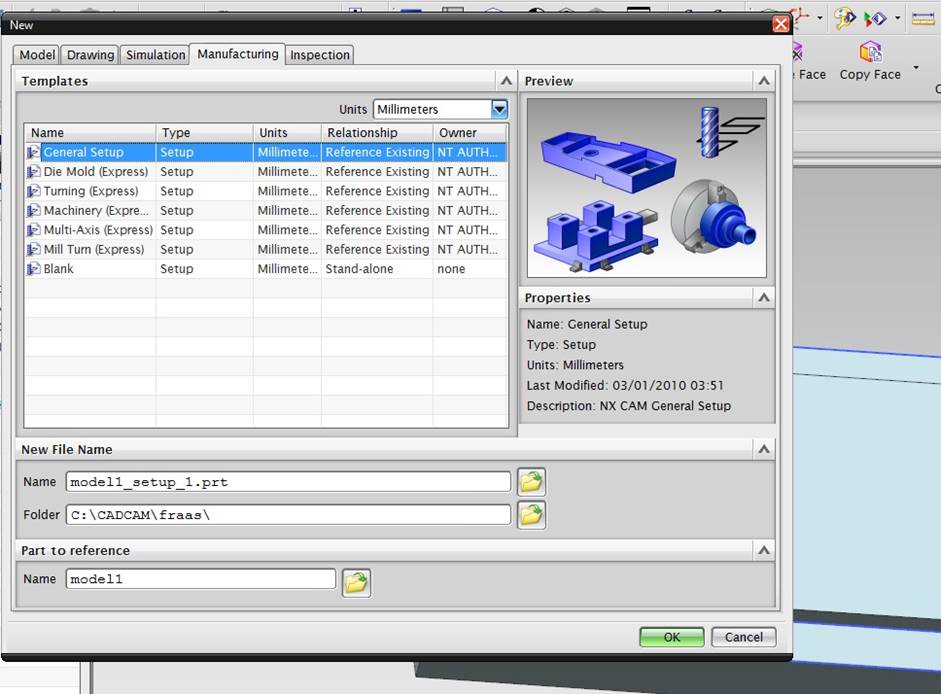Browse for the new file folder
The width and height of the screenshot is (941, 694).
531,514
